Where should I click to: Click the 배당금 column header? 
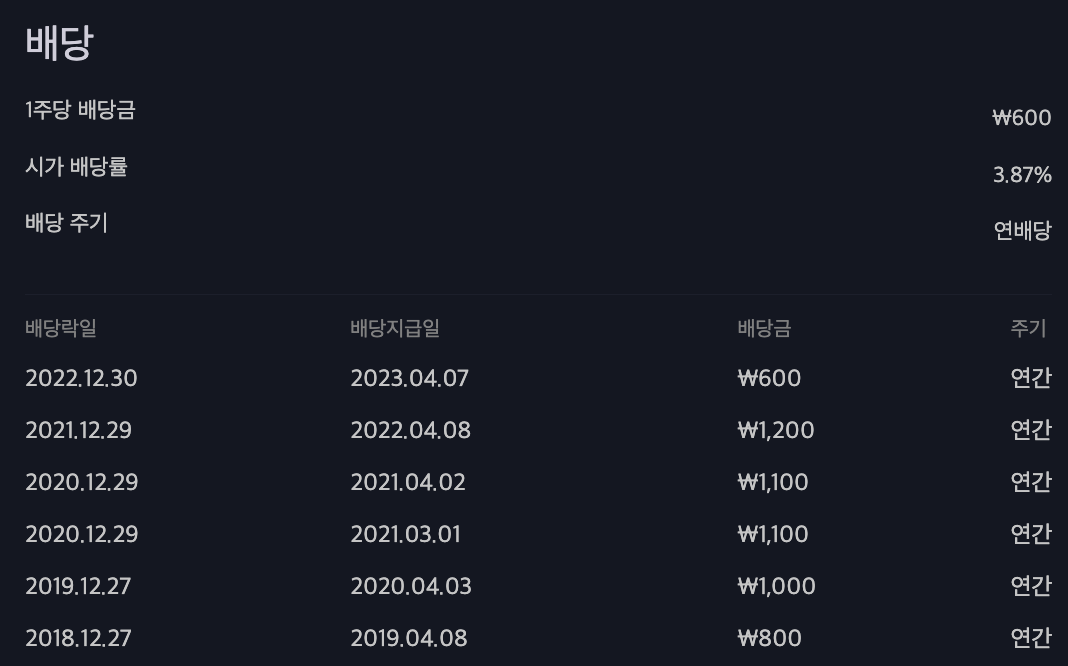[x=764, y=328]
